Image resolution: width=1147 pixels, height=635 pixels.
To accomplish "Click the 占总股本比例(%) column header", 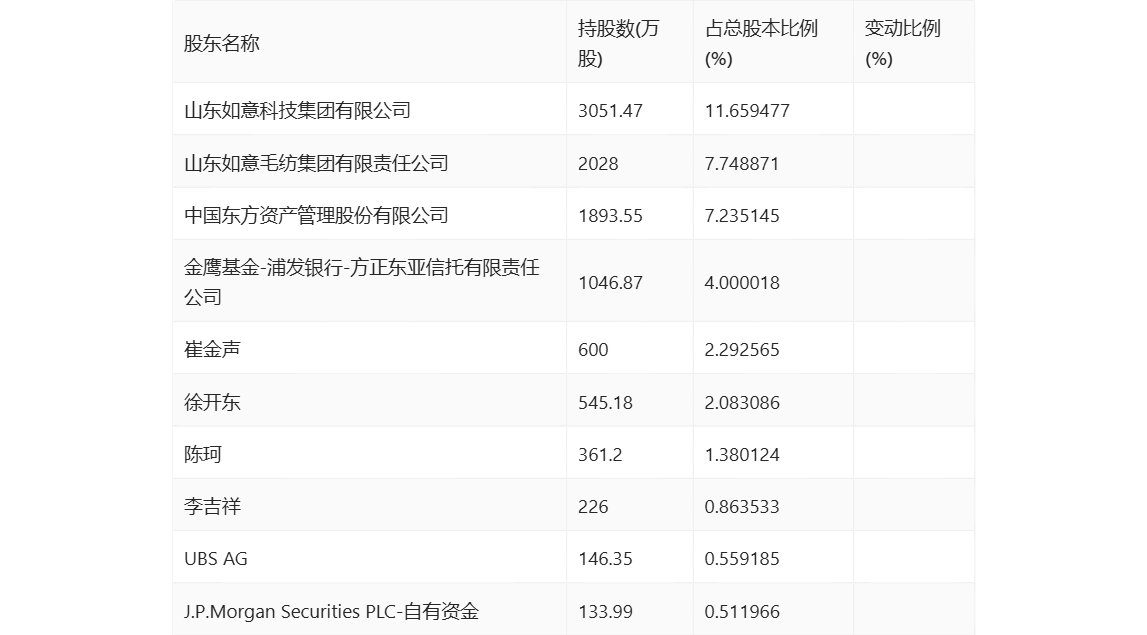I will point(761,43).
